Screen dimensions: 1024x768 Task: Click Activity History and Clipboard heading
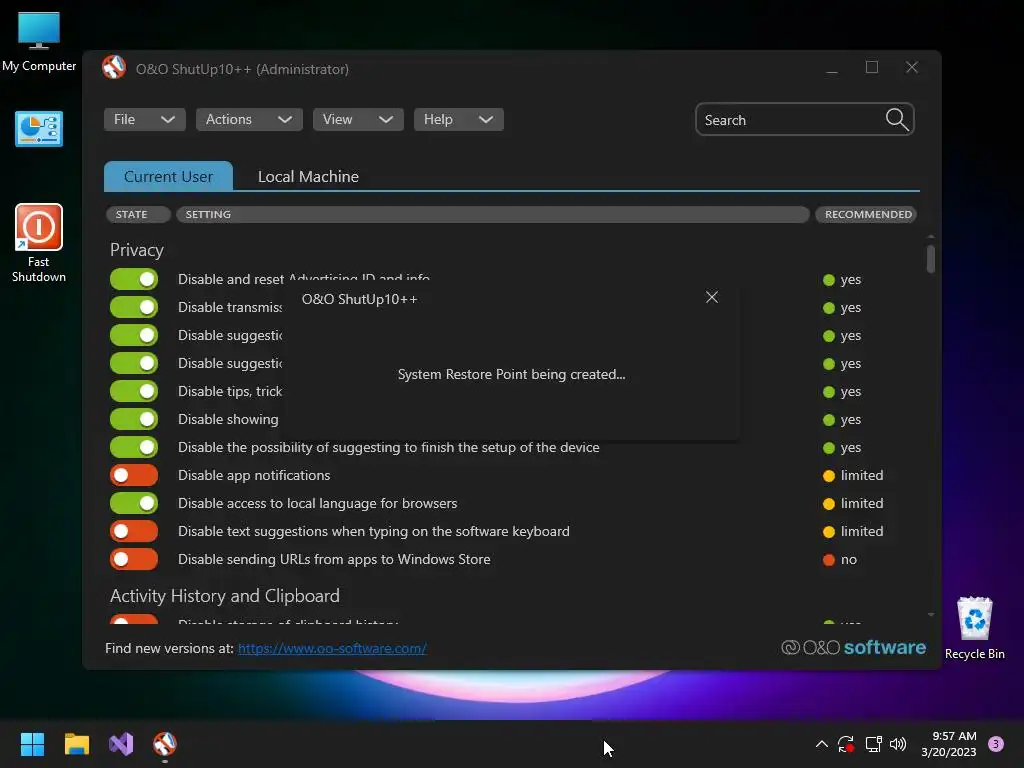coord(225,596)
